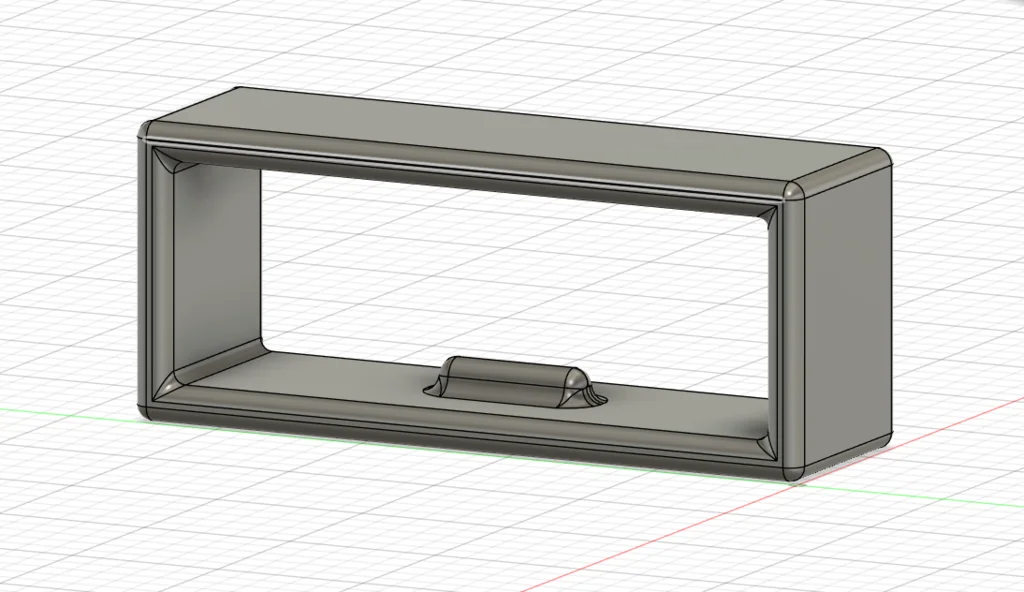Click the green axis line left of the model
1024x592 pixels.
point(60,410)
